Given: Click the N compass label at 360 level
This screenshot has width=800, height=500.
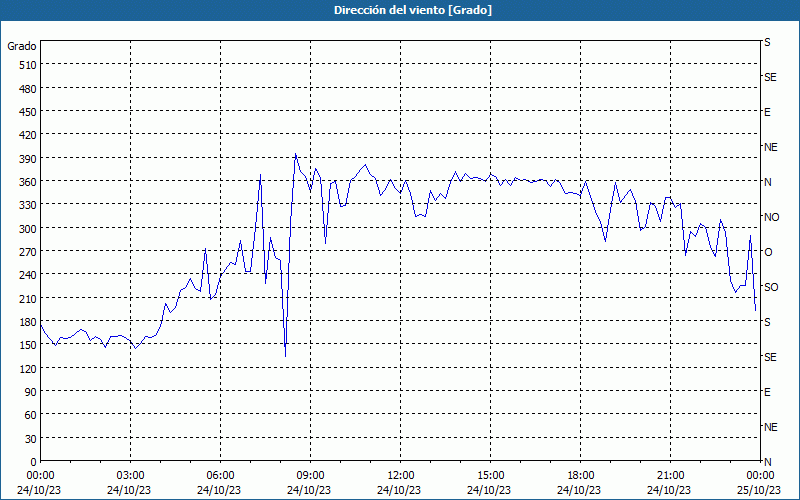Looking at the screenshot, I should coord(767,182).
